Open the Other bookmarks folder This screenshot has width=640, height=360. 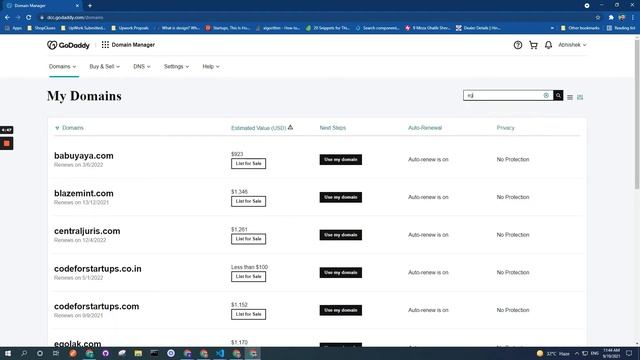tap(580, 28)
